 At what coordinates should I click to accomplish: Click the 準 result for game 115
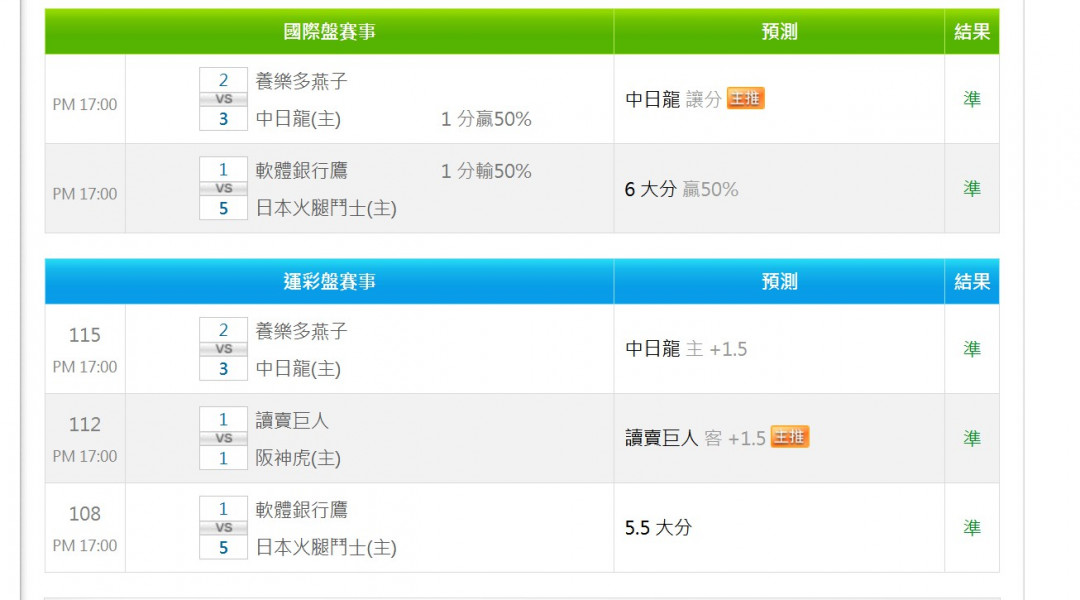tap(971, 349)
